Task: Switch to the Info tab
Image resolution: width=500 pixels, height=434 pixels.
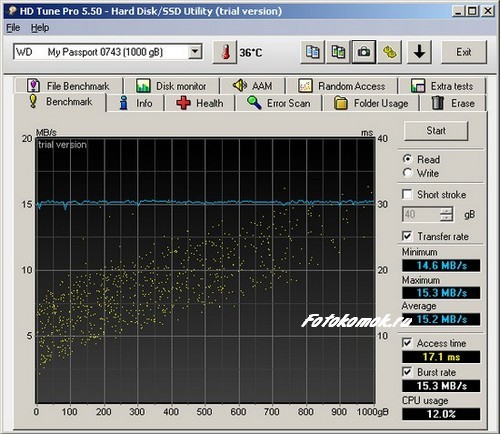Action: pyautogui.click(x=136, y=103)
